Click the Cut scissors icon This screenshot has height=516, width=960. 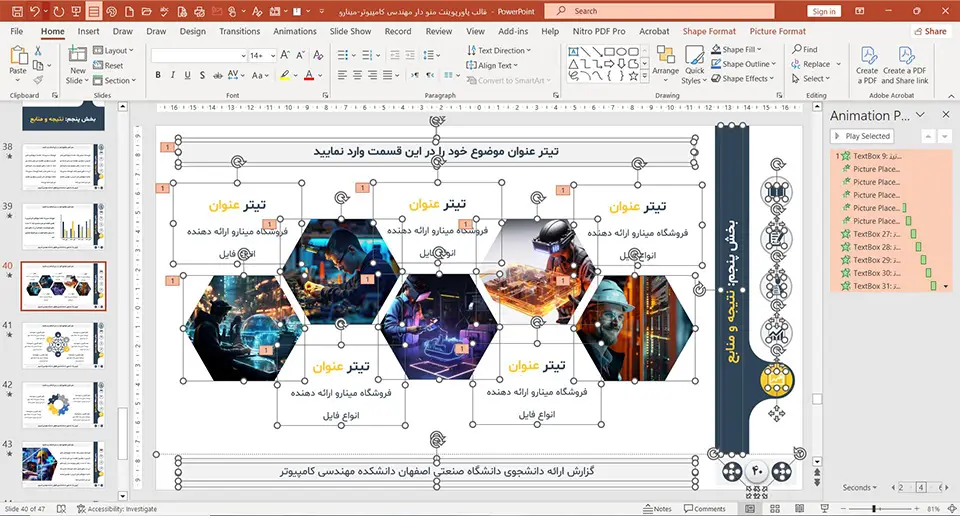click(38, 51)
